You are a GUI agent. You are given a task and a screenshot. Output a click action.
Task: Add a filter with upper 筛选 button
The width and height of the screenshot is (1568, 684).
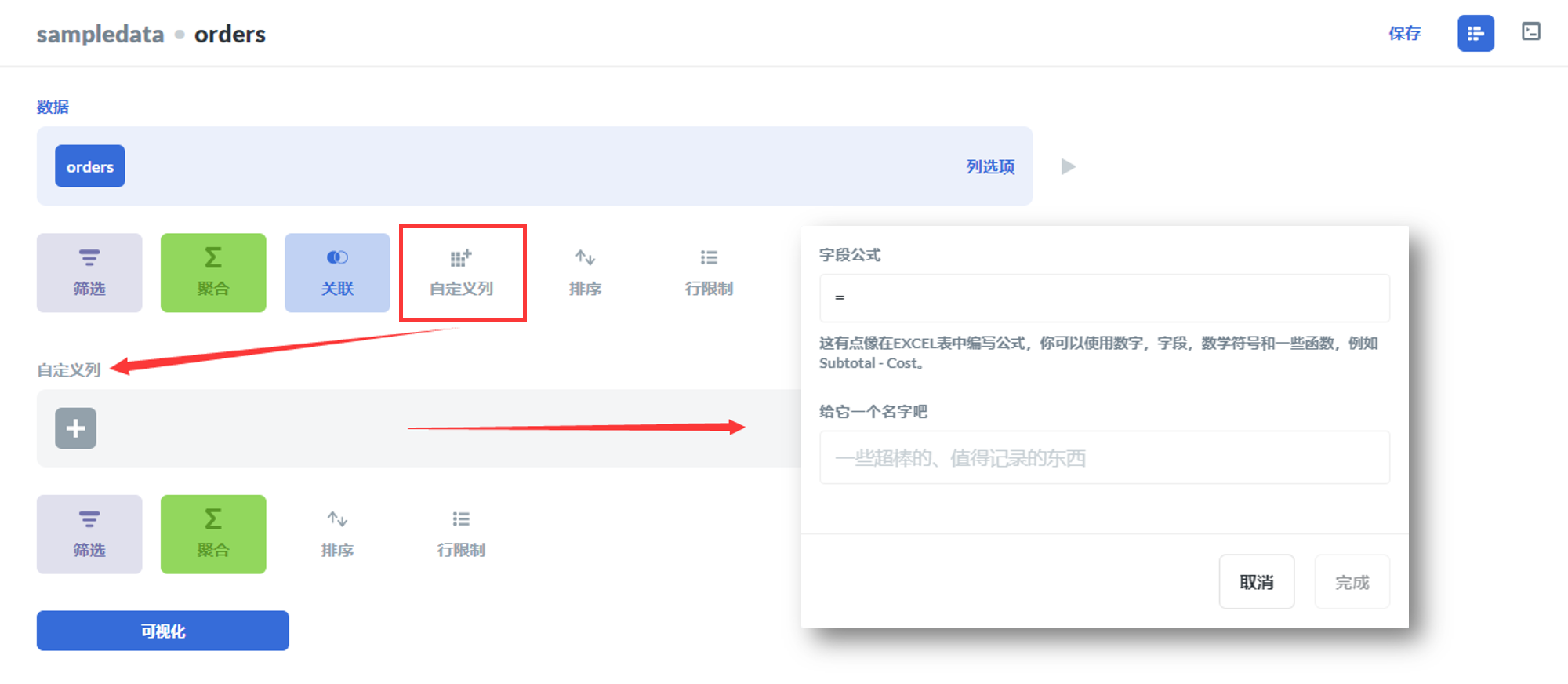coord(89,272)
